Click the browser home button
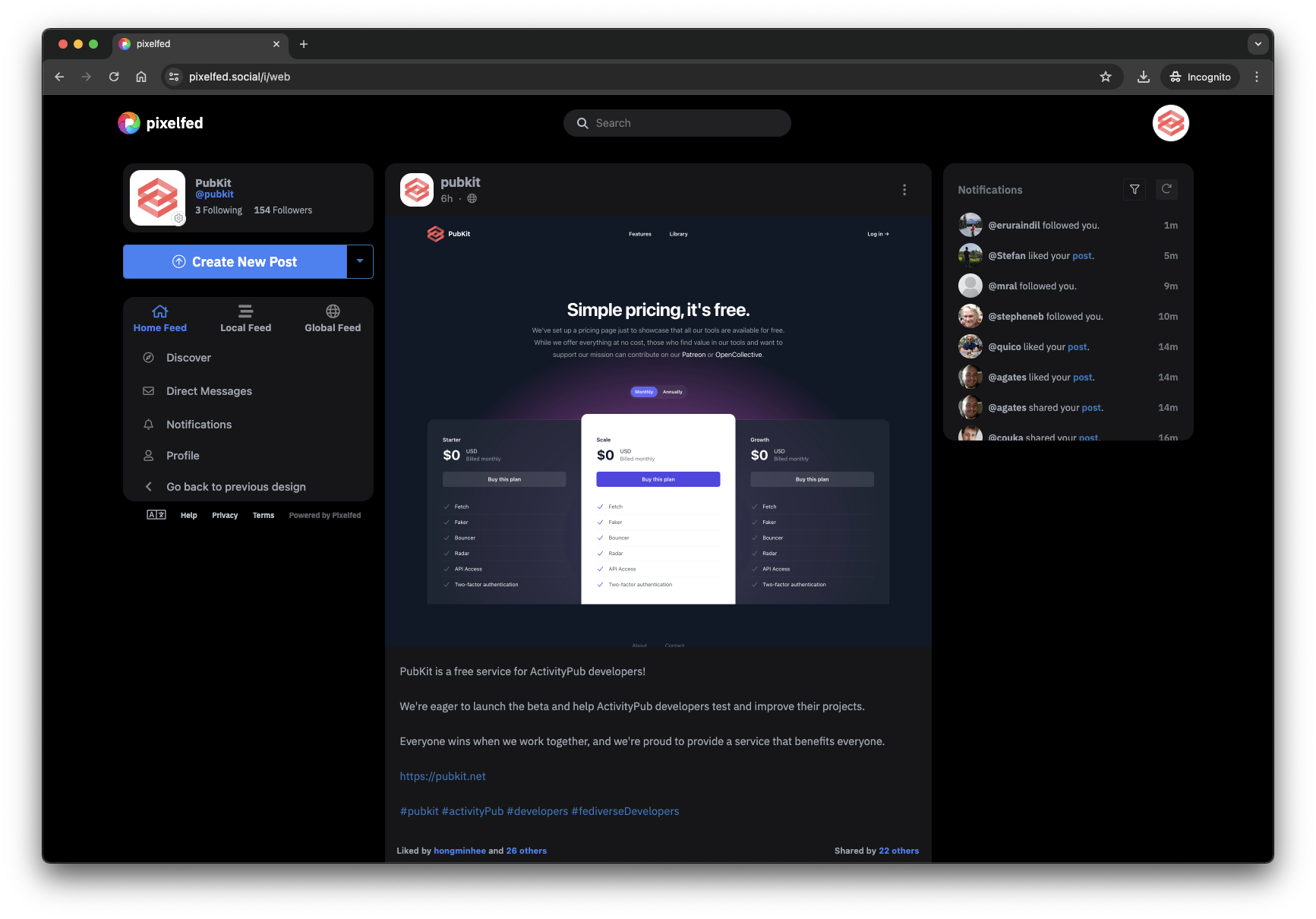 141,77
